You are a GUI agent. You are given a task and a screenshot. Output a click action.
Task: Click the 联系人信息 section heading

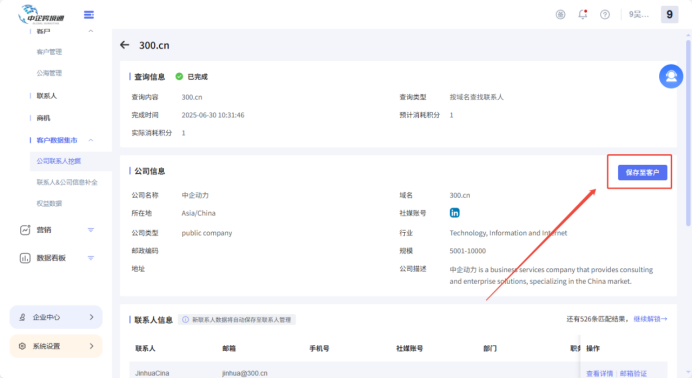153,320
